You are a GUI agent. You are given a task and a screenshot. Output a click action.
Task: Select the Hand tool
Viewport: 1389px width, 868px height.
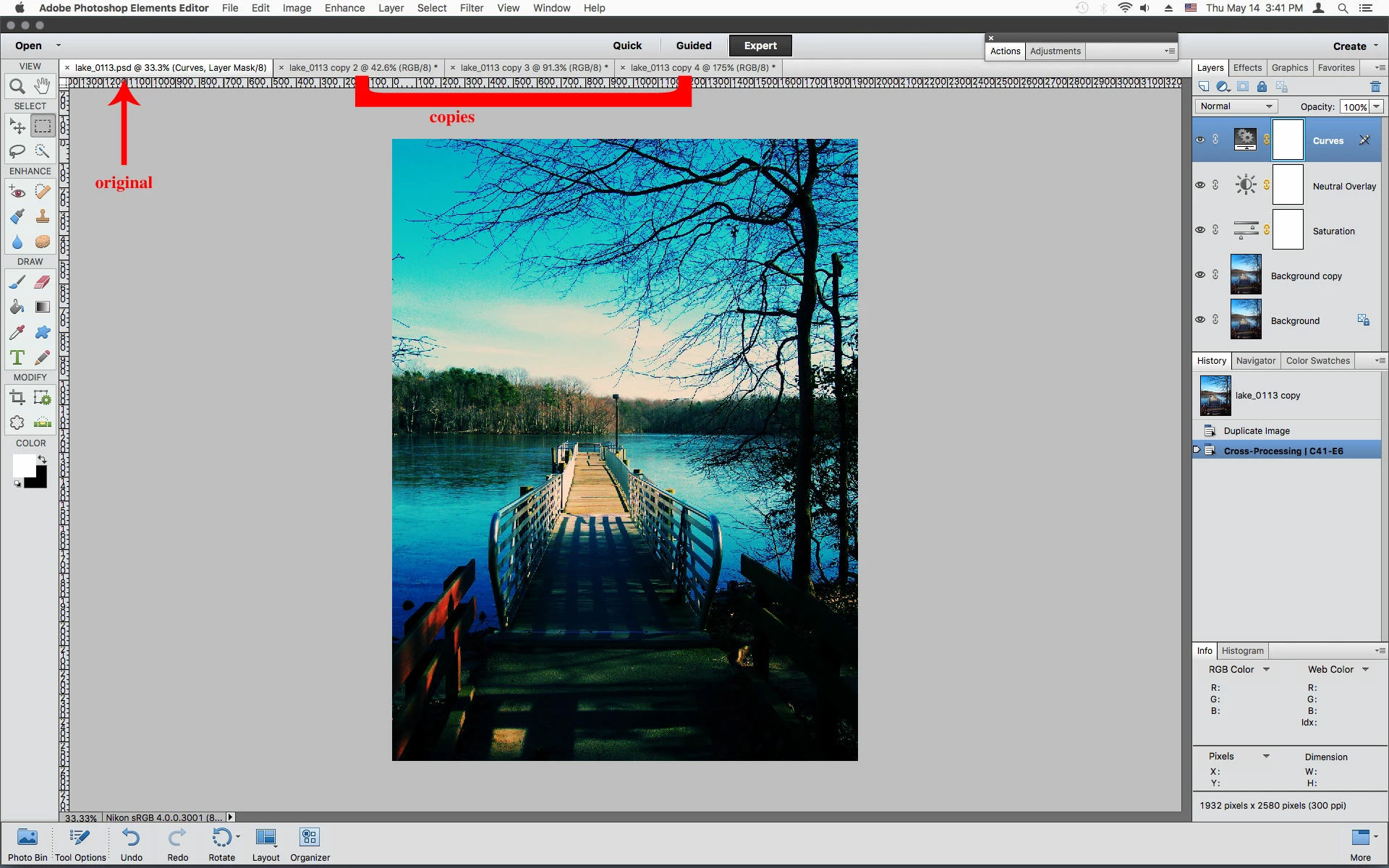click(x=43, y=87)
